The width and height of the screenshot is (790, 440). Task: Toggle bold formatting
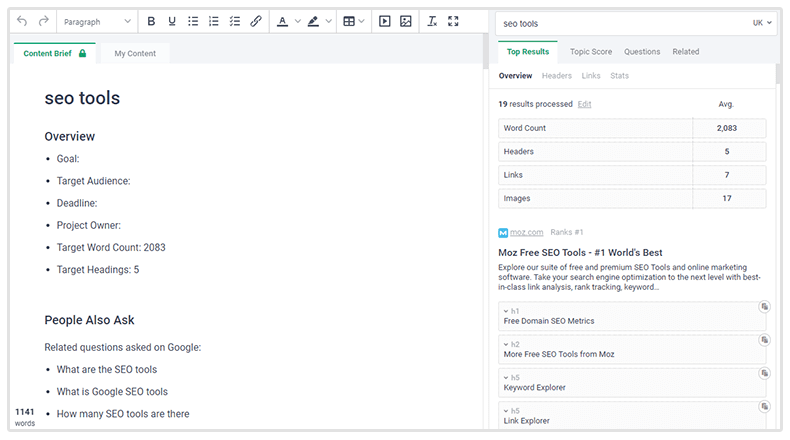(152, 21)
